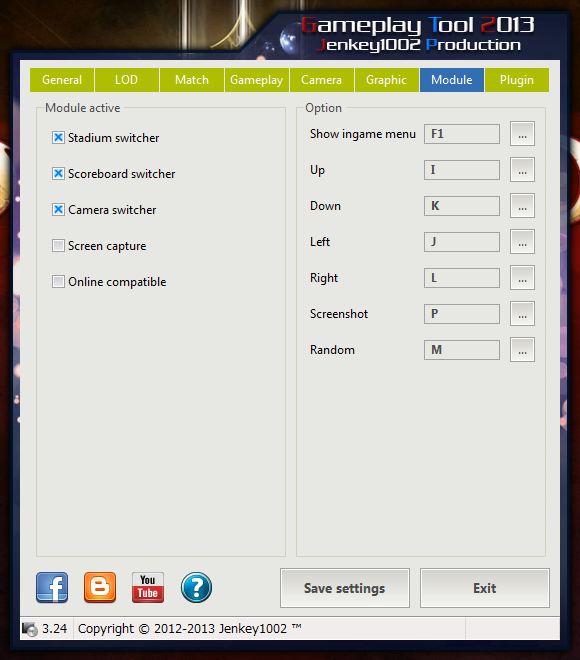Open the Blogger link icon
Image resolution: width=580 pixels, height=660 pixels.
[100, 588]
